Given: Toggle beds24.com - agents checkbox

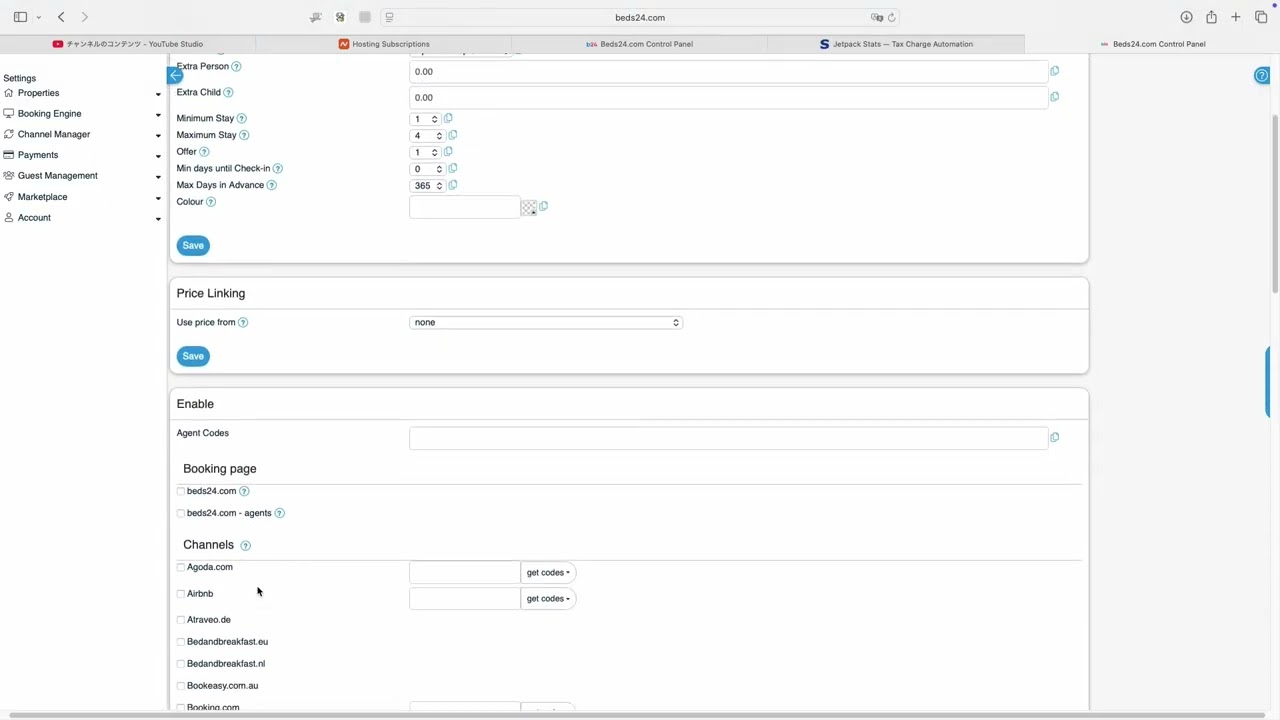Looking at the screenshot, I should pyautogui.click(x=181, y=513).
